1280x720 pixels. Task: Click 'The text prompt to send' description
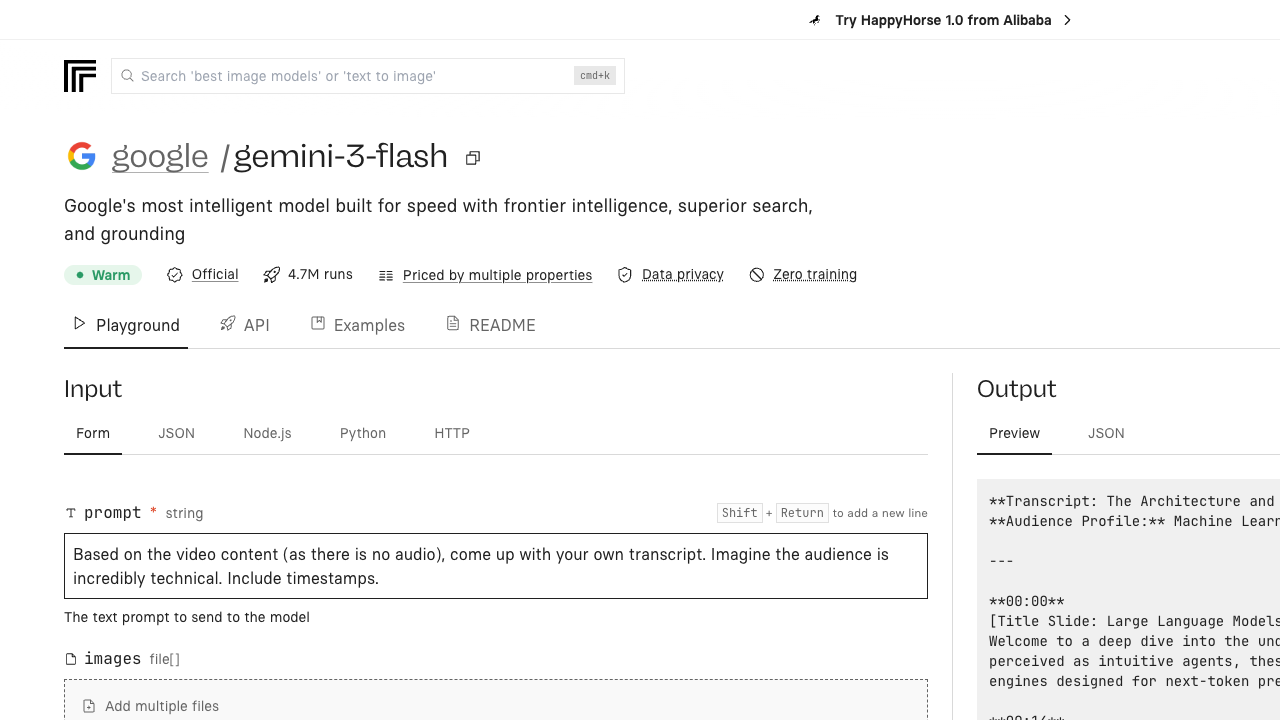(187, 617)
